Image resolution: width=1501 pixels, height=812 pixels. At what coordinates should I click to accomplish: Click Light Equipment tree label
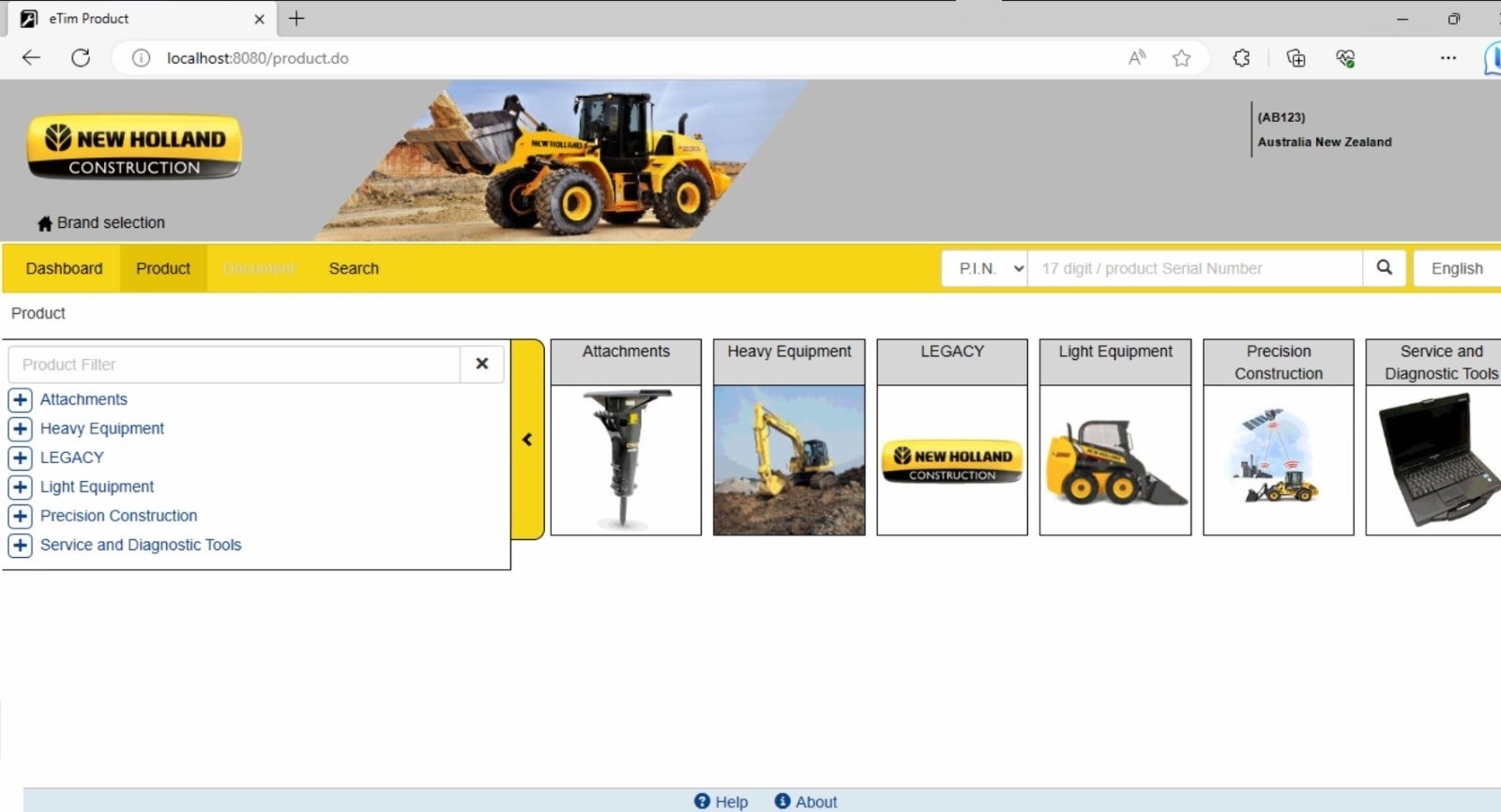tap(97, 487)
